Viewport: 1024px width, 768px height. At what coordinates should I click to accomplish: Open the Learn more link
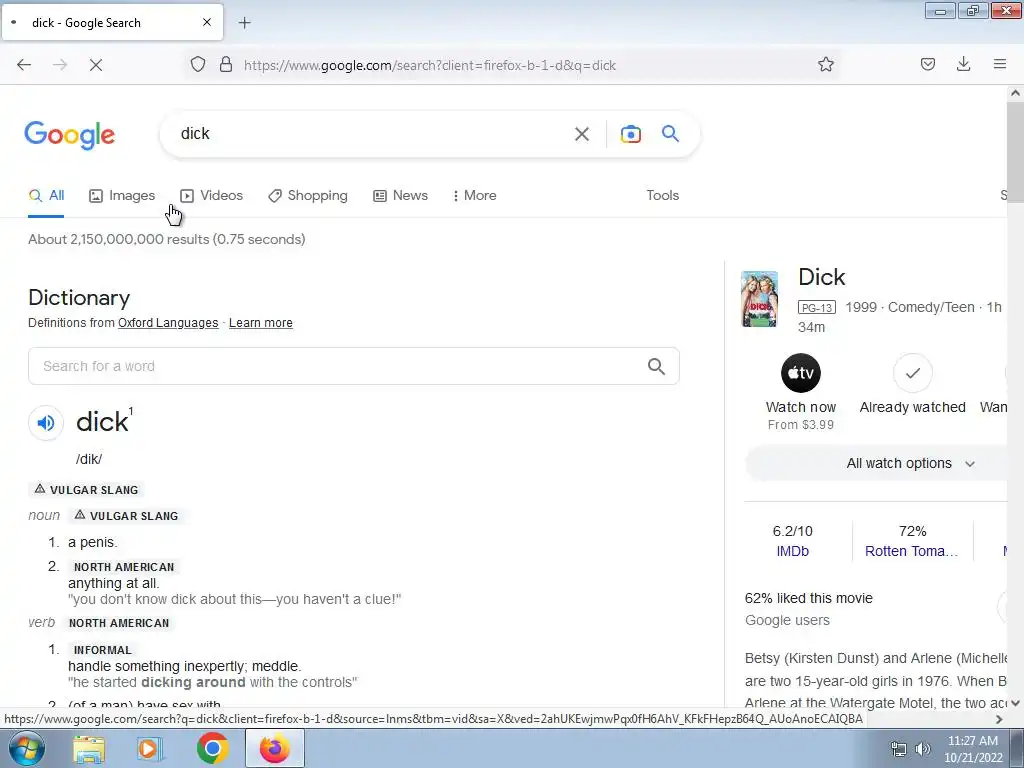pyautogui.click(x=261, y=323)
